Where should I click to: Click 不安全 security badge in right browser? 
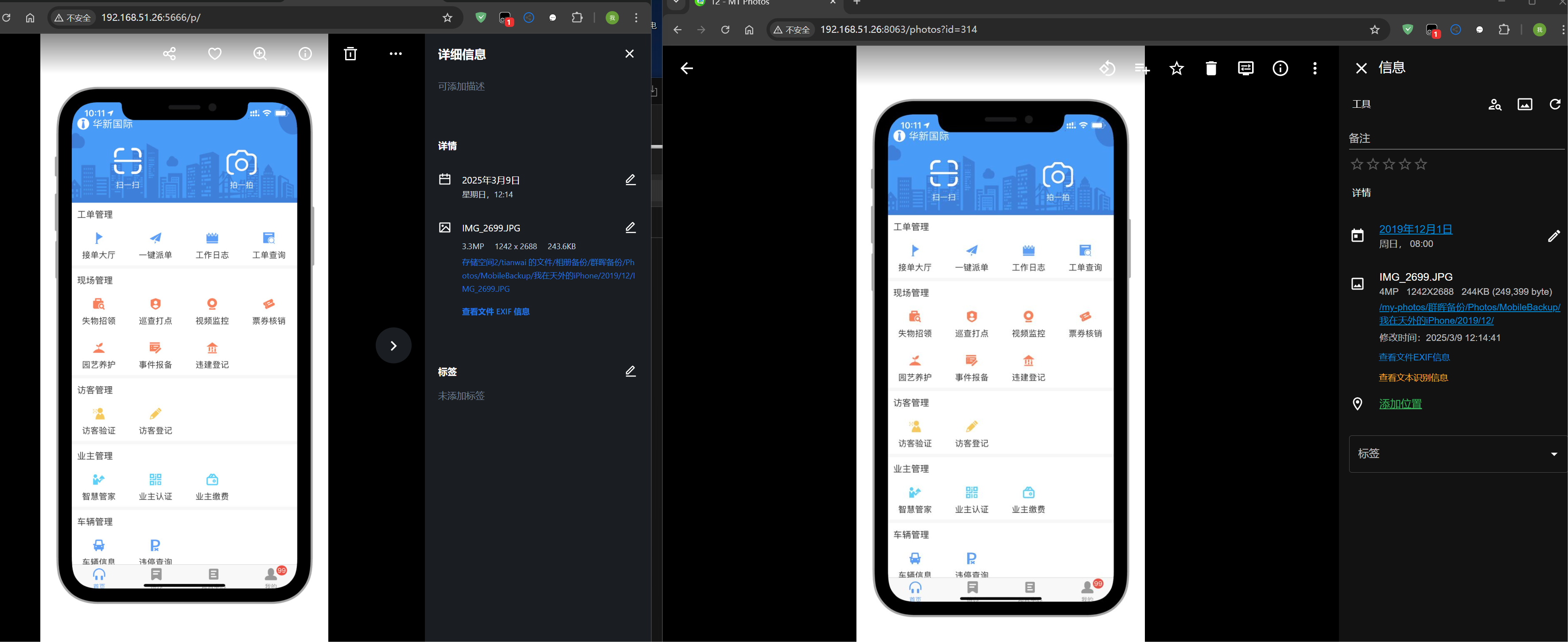coord(792,29)
